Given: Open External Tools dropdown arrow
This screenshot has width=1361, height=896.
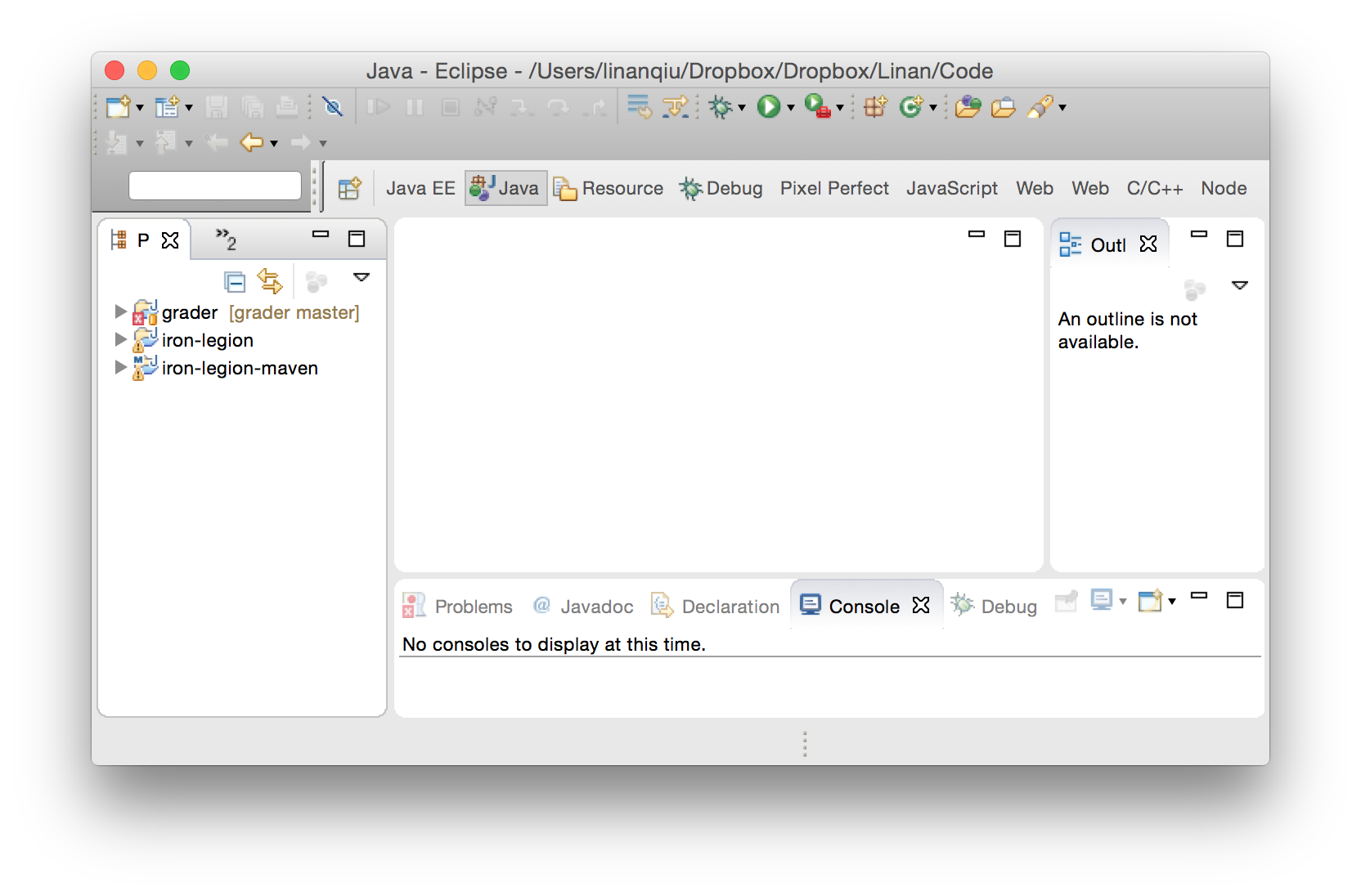Looking at the screenshot, I should click(840, 107).
